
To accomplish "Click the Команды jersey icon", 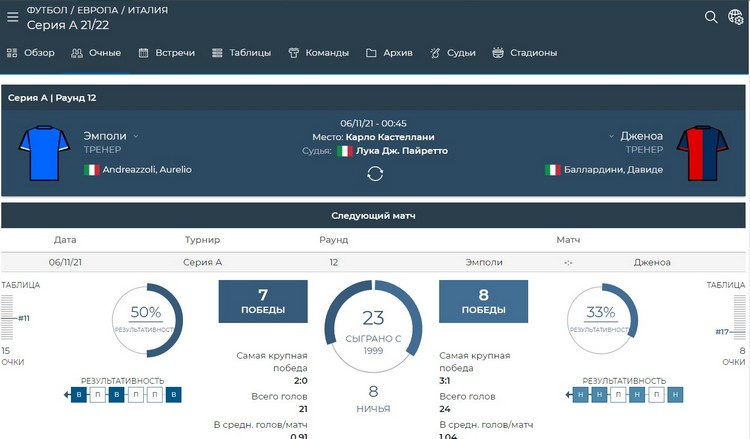I will (293, 53).
